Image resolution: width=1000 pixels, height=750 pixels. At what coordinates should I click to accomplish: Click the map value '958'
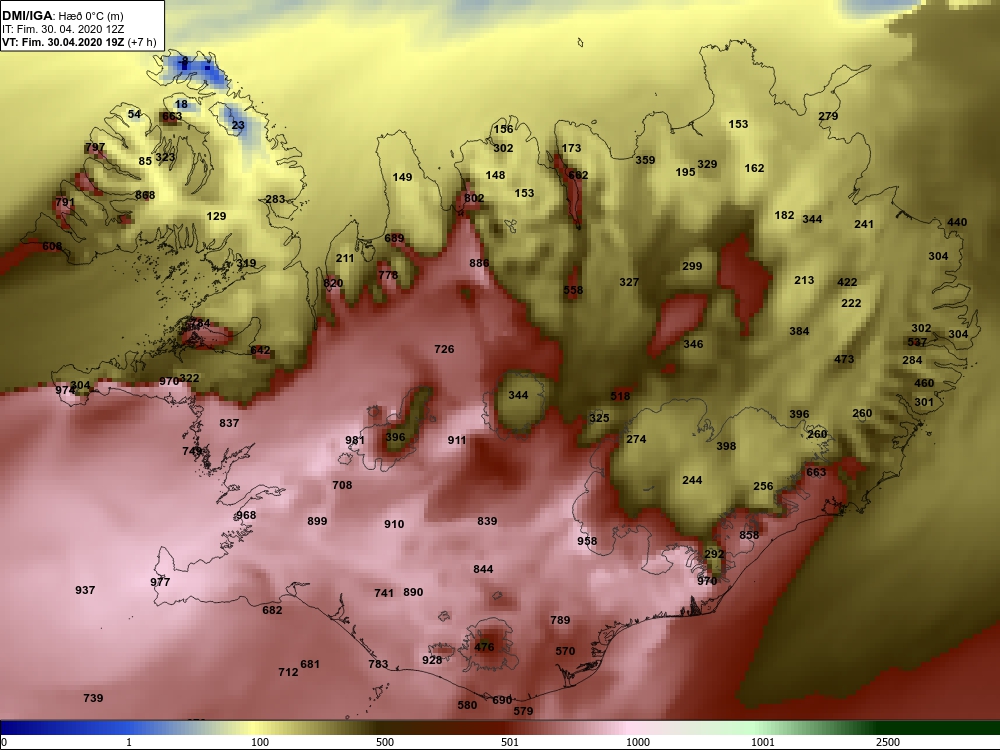point(587,541)
